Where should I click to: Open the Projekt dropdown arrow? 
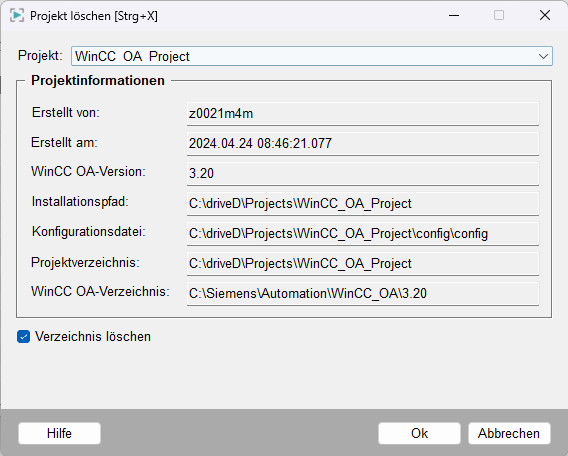[x=543, y=56]
